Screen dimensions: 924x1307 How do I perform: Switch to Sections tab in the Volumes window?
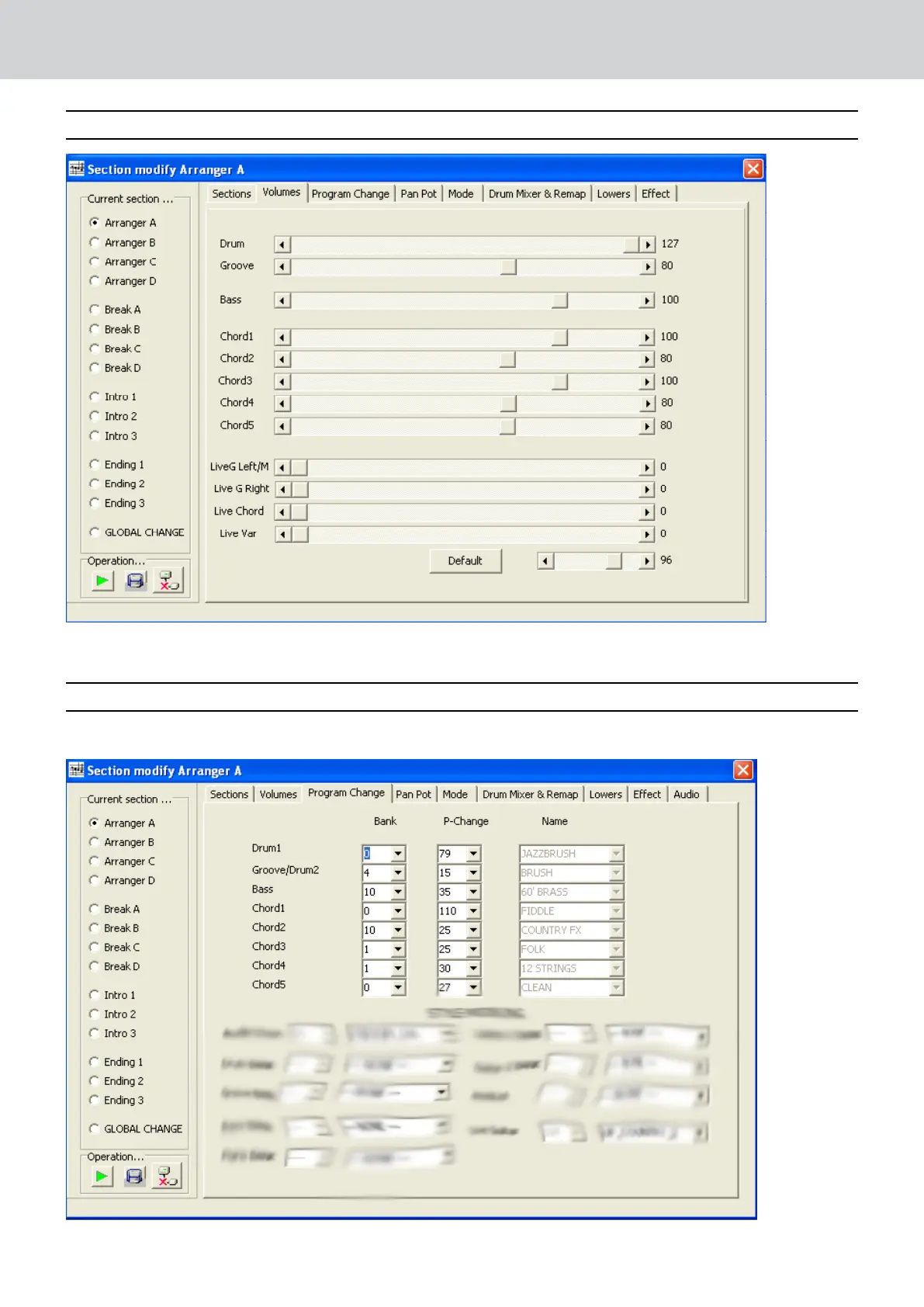tap(231, 194)
